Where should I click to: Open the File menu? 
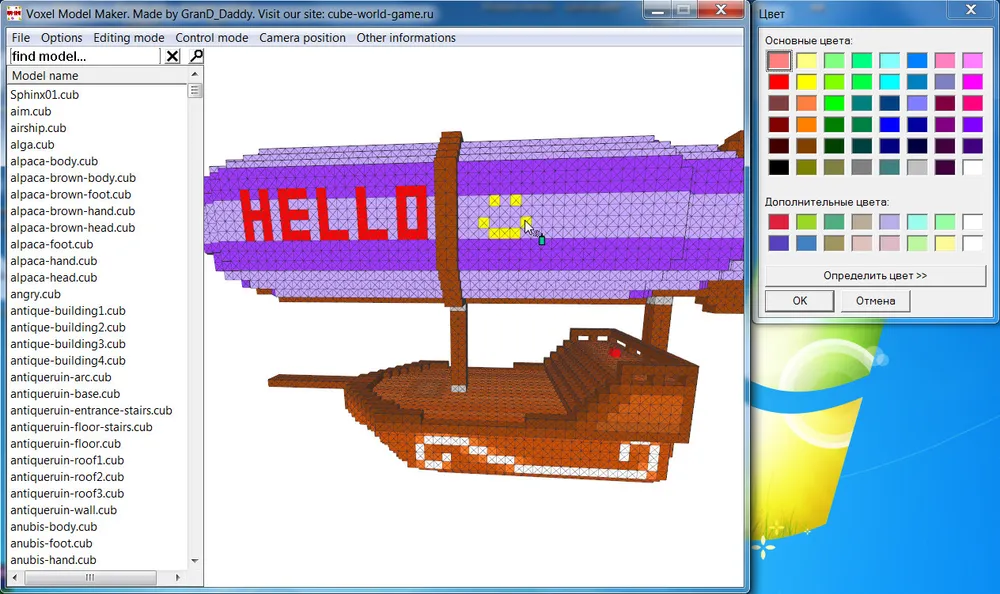(x=21, y=38)
